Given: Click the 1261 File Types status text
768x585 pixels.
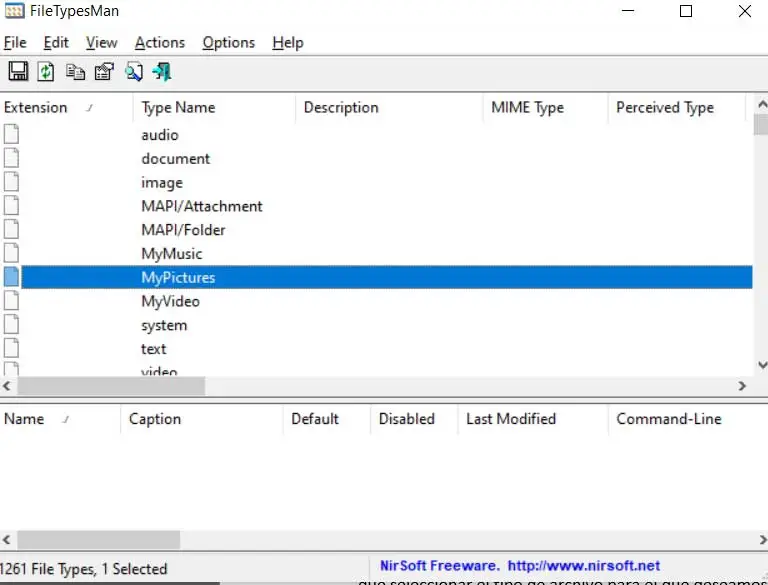Looking at the screenshot, I should [x=84, y=569].
